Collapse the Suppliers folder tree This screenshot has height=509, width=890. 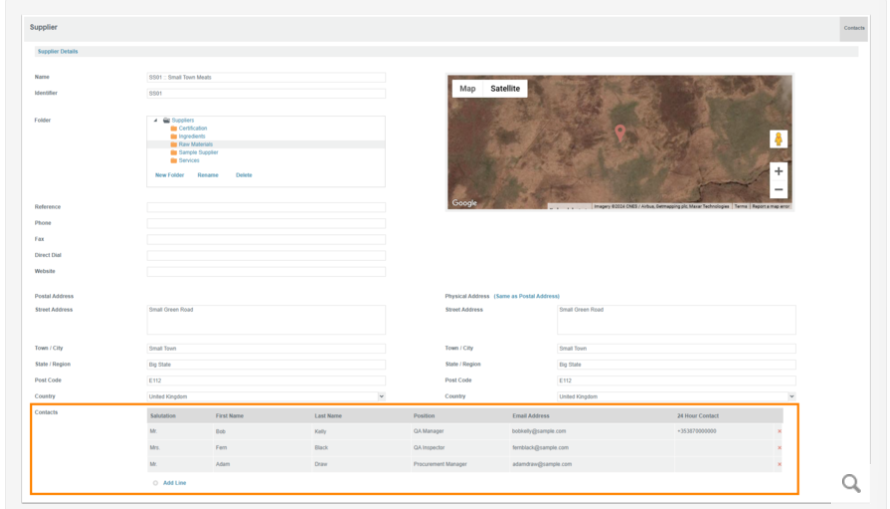155,120
